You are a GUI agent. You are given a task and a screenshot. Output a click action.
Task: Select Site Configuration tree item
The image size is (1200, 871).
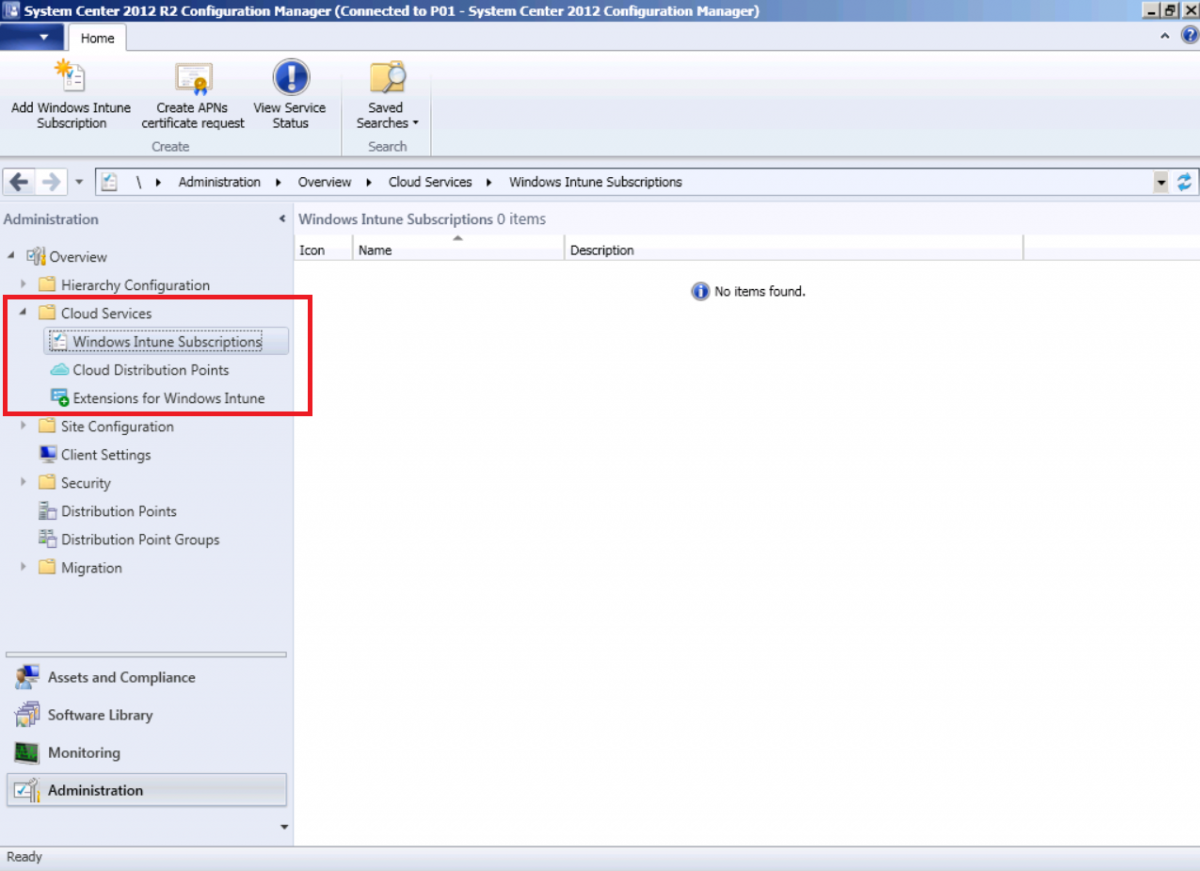tap(117, 426)
